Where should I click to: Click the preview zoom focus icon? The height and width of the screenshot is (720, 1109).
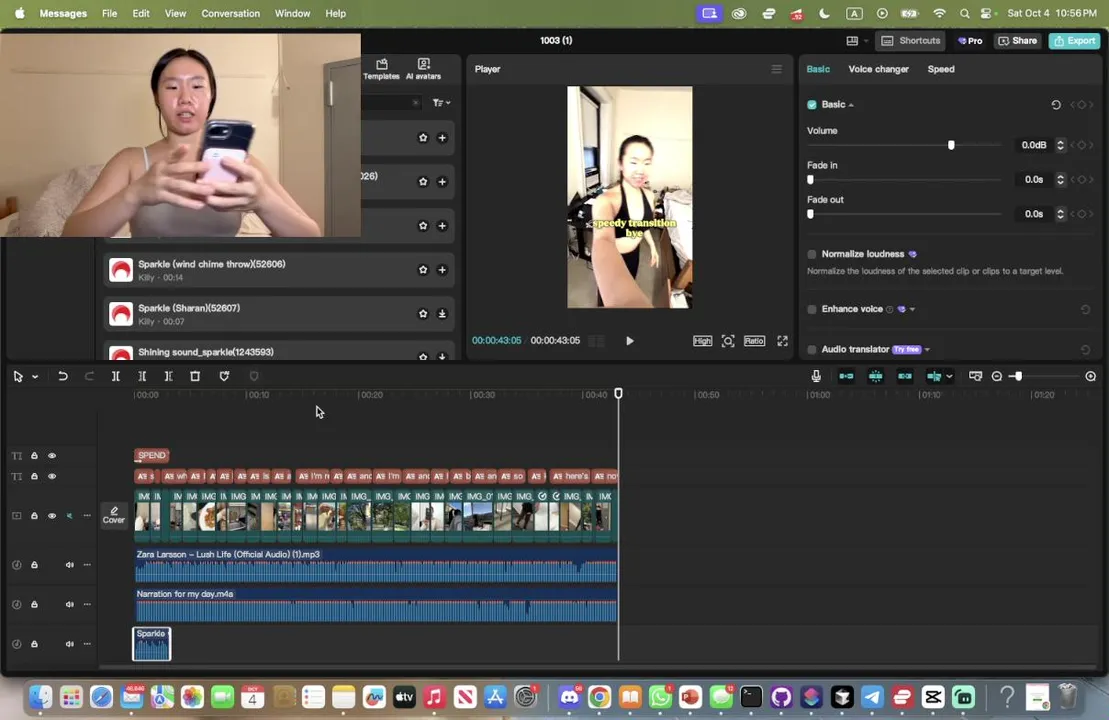728,341
